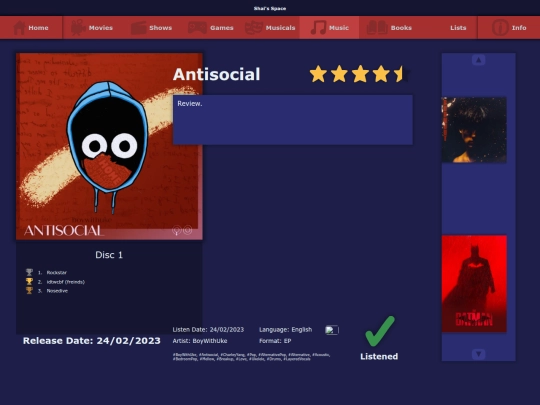Viewport: 540px width, 405px height.
Task: Open Movies section with camera icon
Action: pos(78,28)
